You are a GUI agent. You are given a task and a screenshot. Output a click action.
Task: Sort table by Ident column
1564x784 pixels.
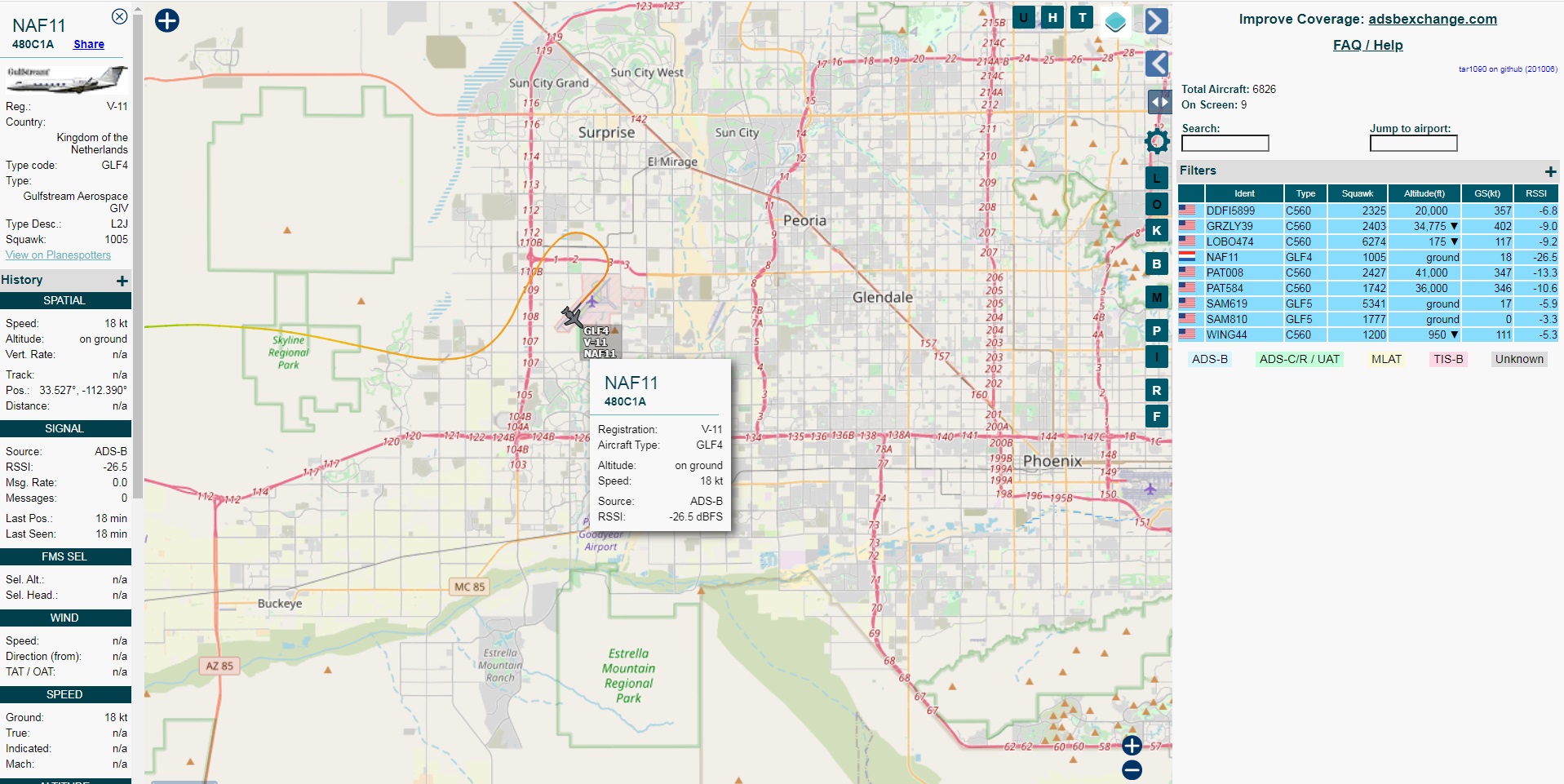click(1245, 193)
